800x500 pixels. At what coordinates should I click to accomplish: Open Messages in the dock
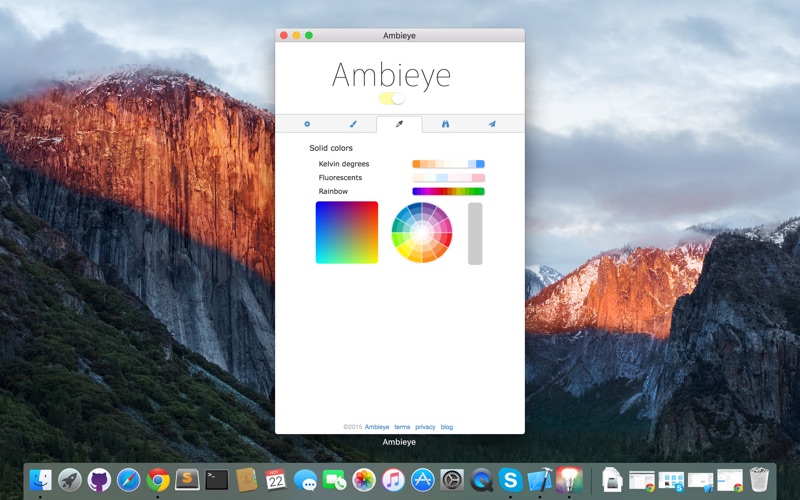coord(306,480)
